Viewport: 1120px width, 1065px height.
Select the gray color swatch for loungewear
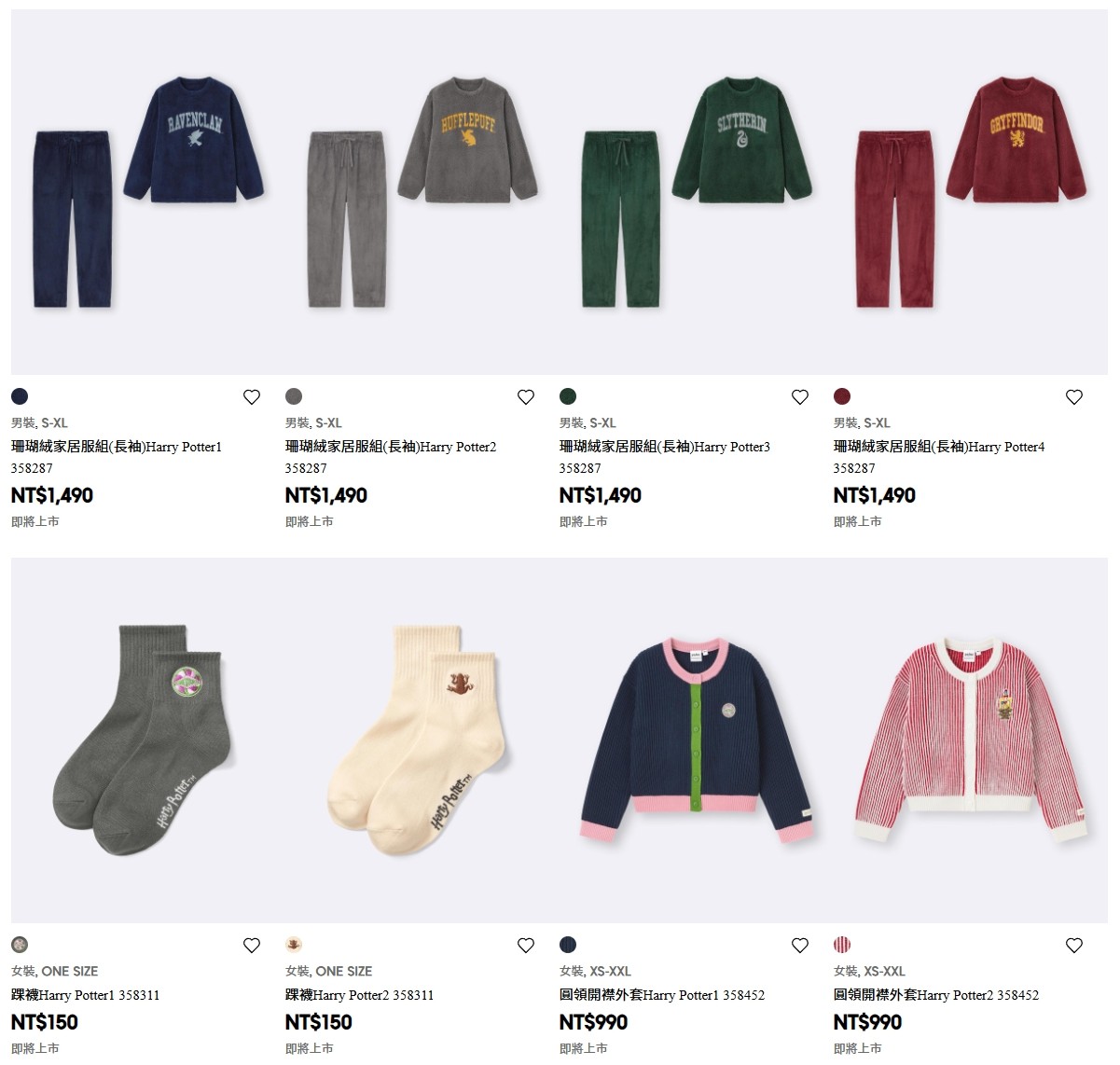[294, 396]
